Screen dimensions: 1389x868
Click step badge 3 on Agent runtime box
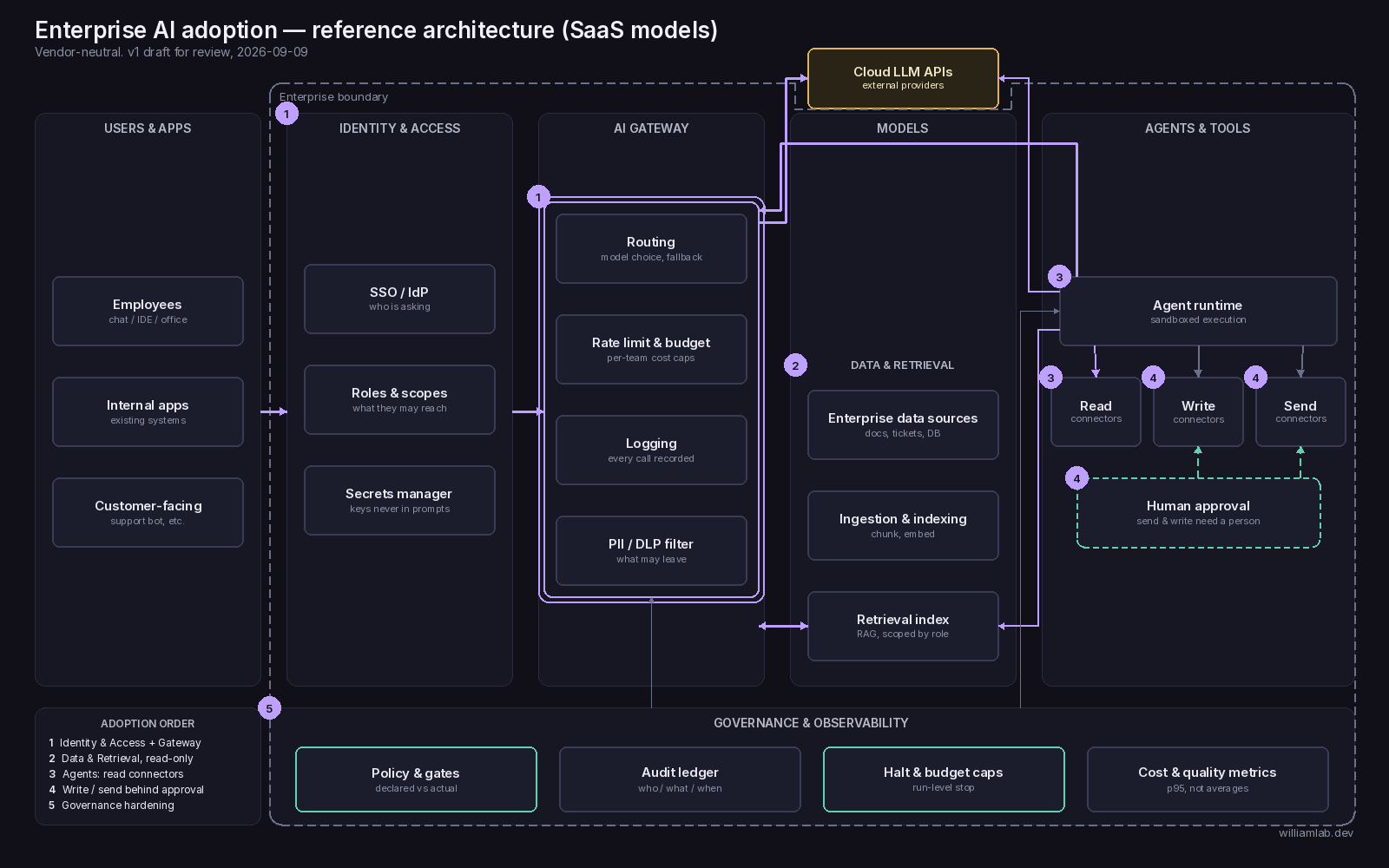pyautogui.click(x=1059, y=277)
